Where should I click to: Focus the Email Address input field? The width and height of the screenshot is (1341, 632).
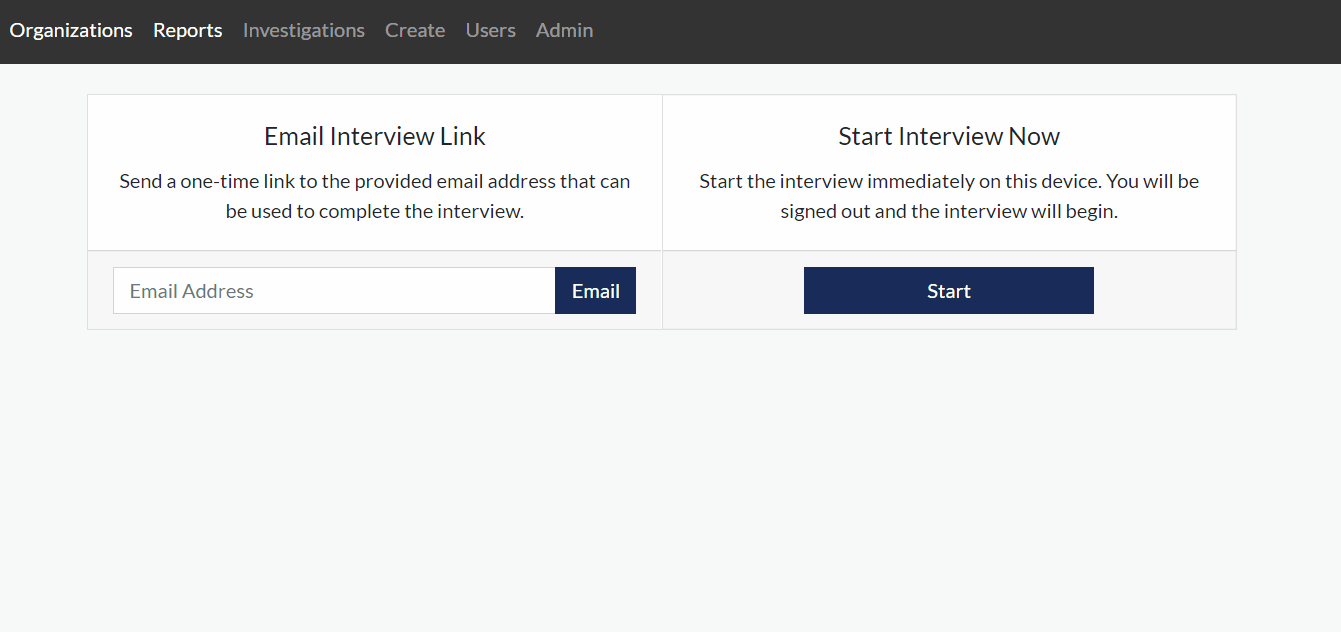coord(334,291)
